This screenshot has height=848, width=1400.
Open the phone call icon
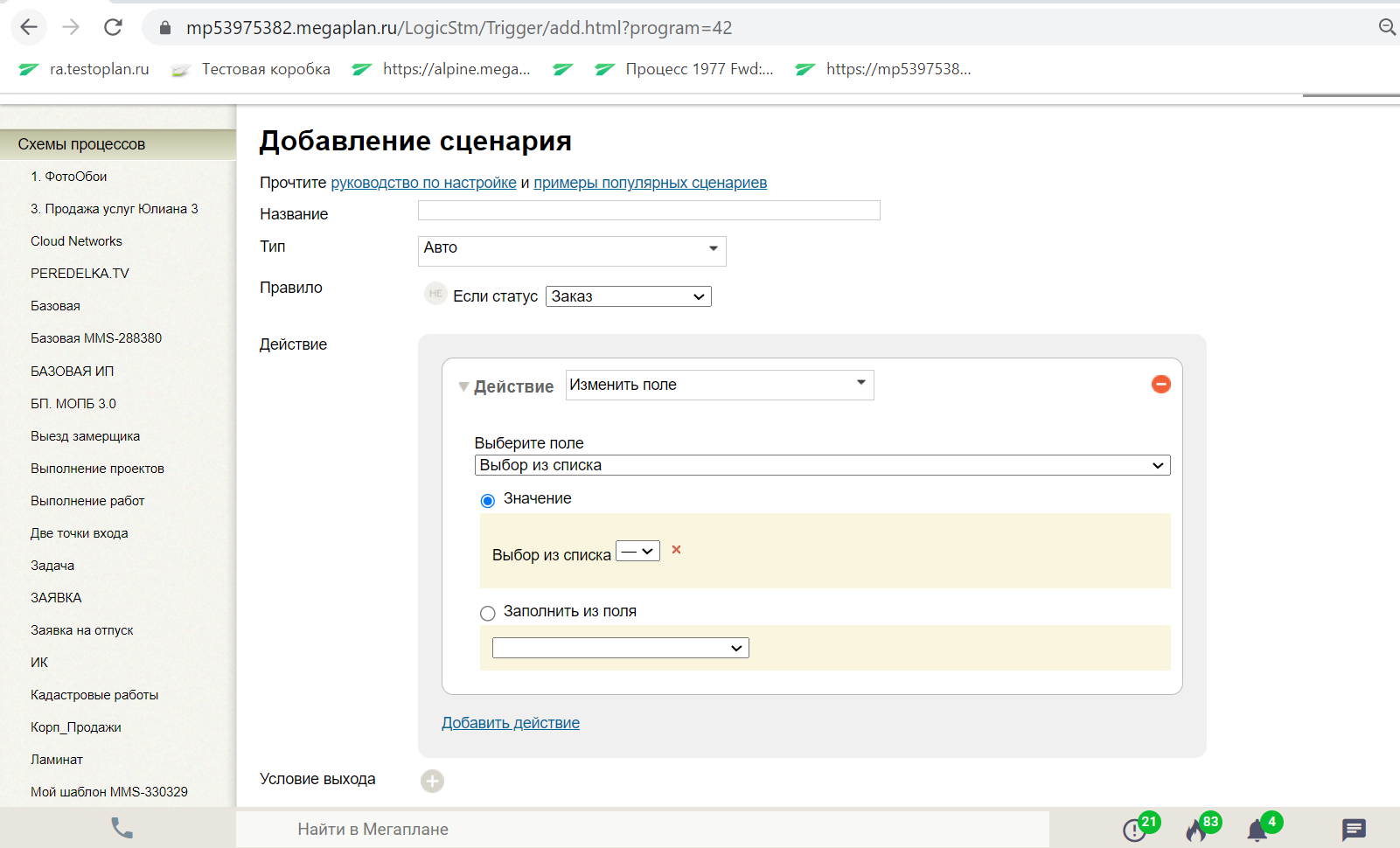click(x=122, y=828)
